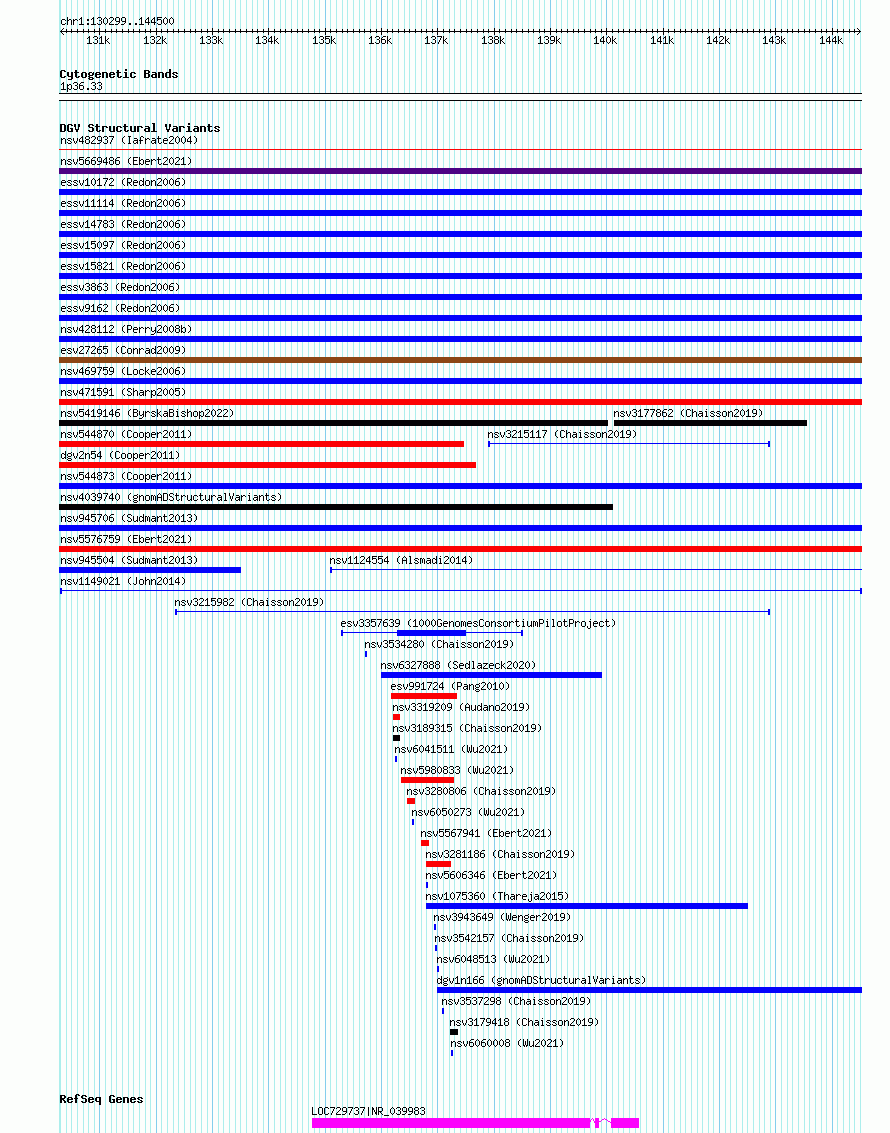Click nsv471591 (Sharp2005) label

tap(123, 392)
